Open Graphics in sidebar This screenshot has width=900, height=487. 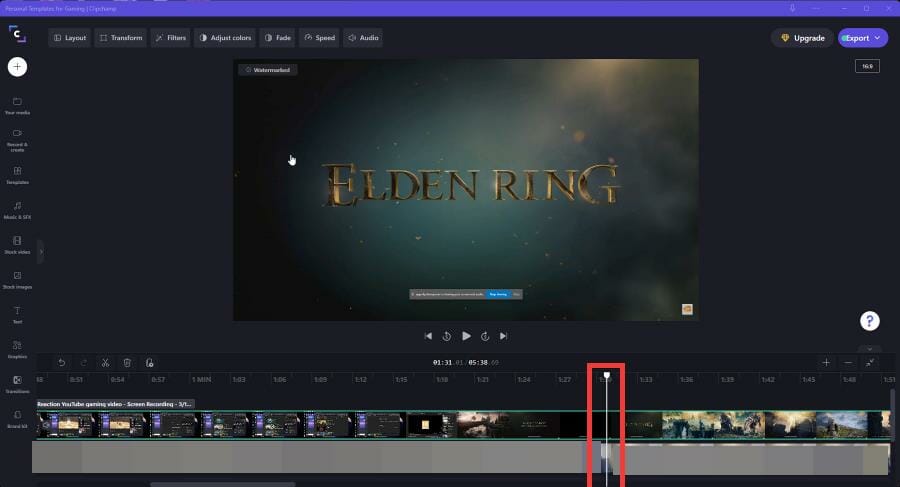pyautogui.click(x=17, y=350)
